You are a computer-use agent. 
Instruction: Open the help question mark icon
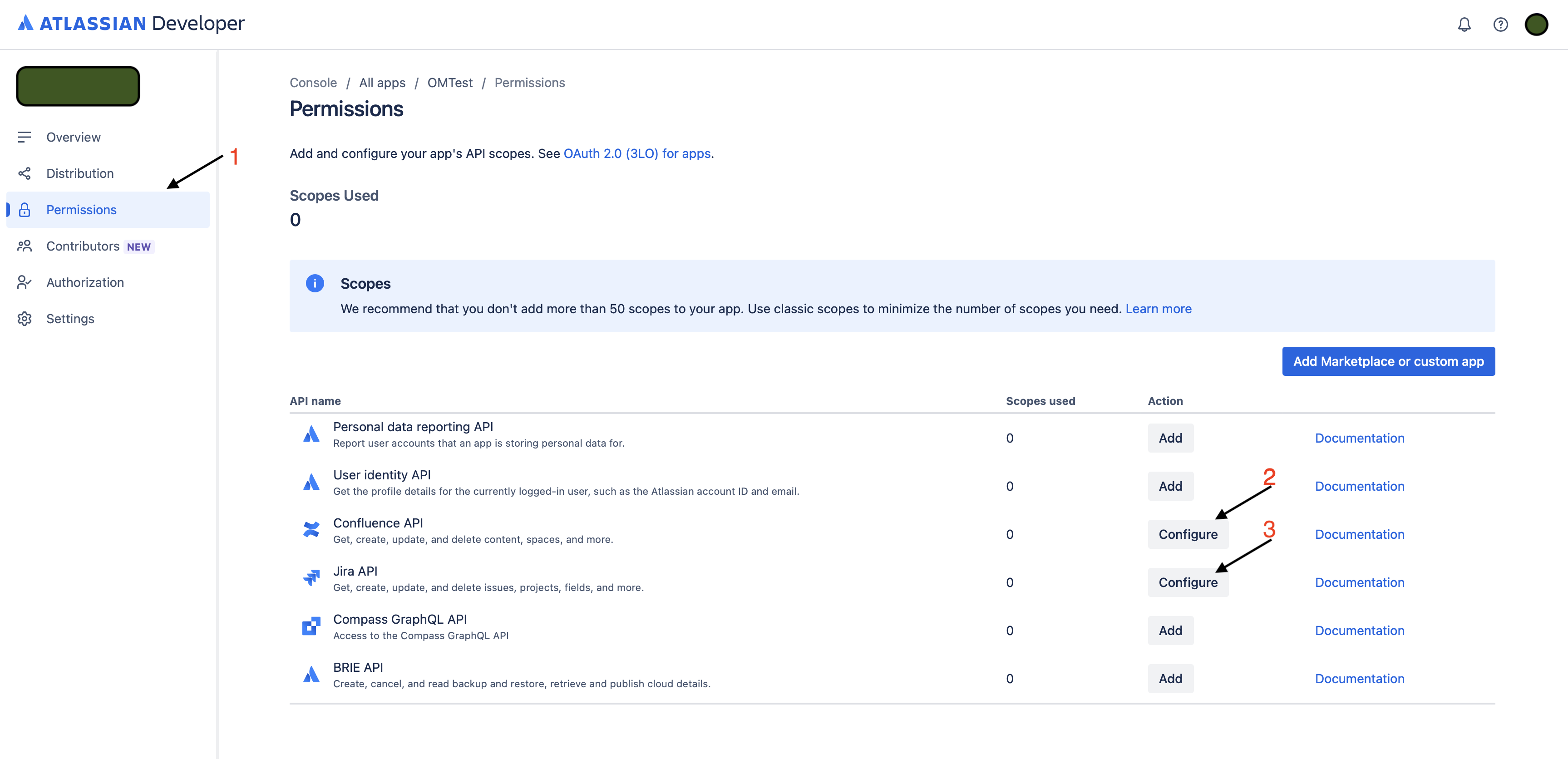click(x=1500, y=25)
